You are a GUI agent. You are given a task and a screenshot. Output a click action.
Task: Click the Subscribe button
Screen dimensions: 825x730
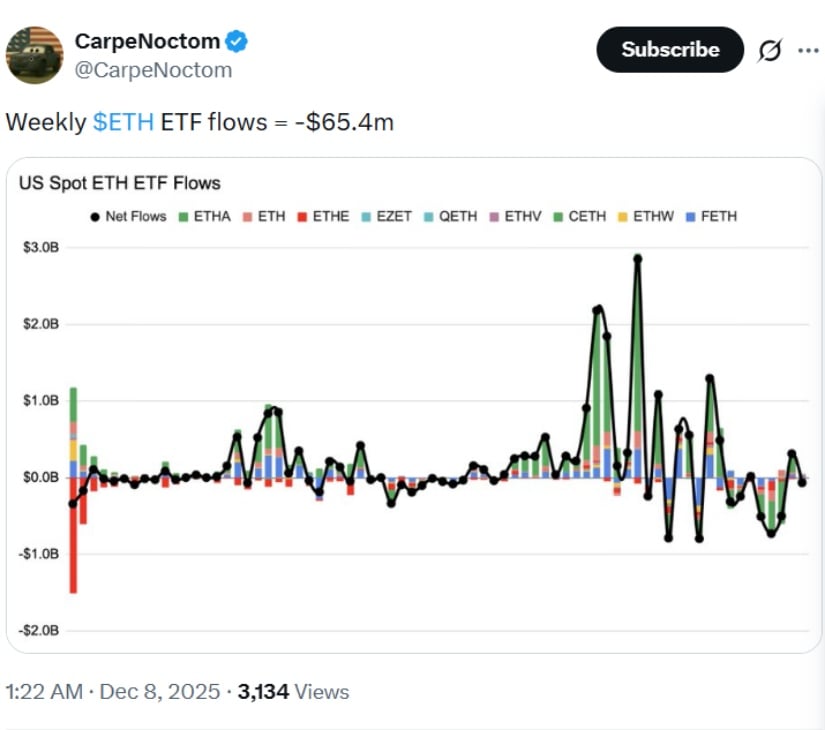670,49
